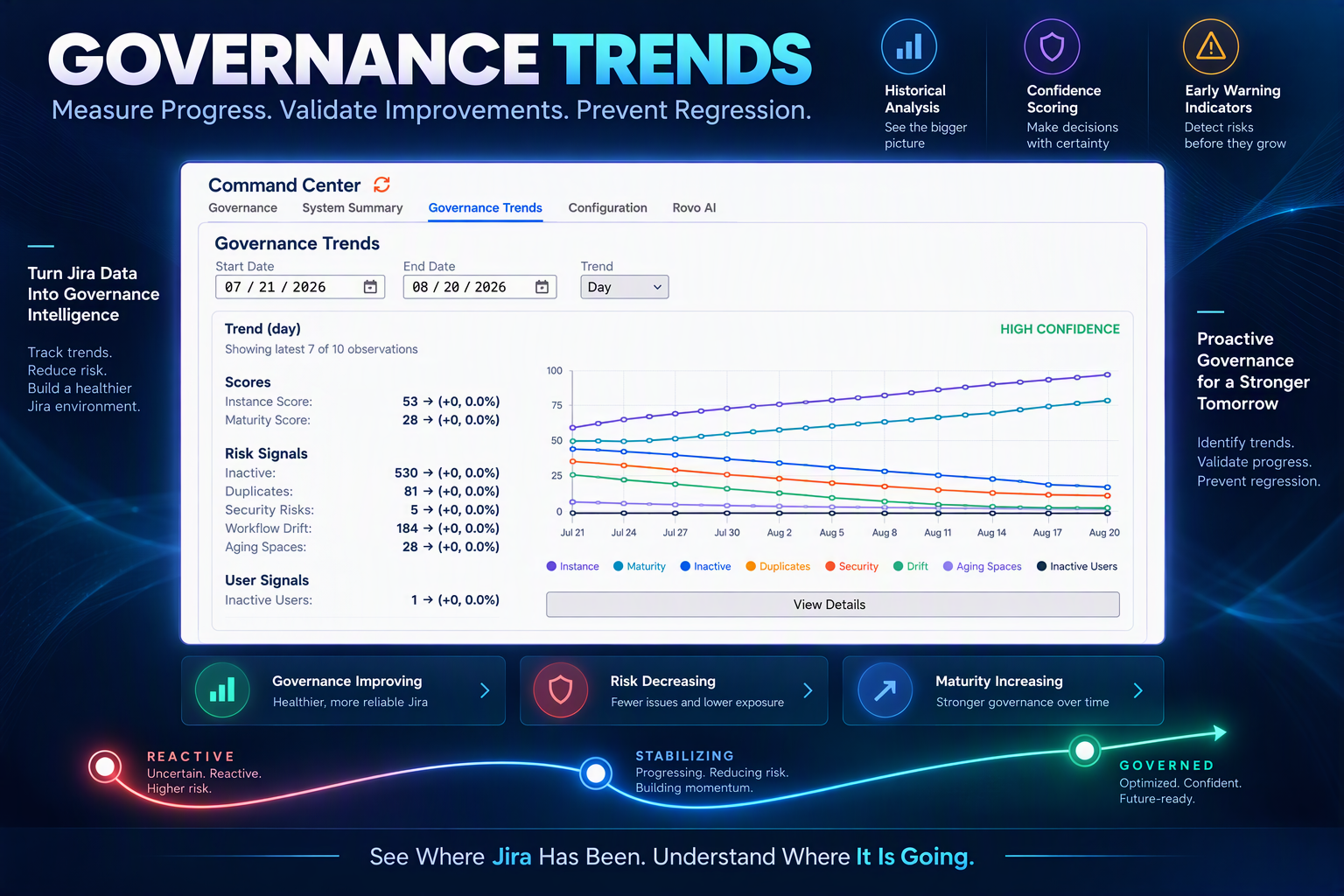Toggle the Security series in chart legend

[852, 566]
